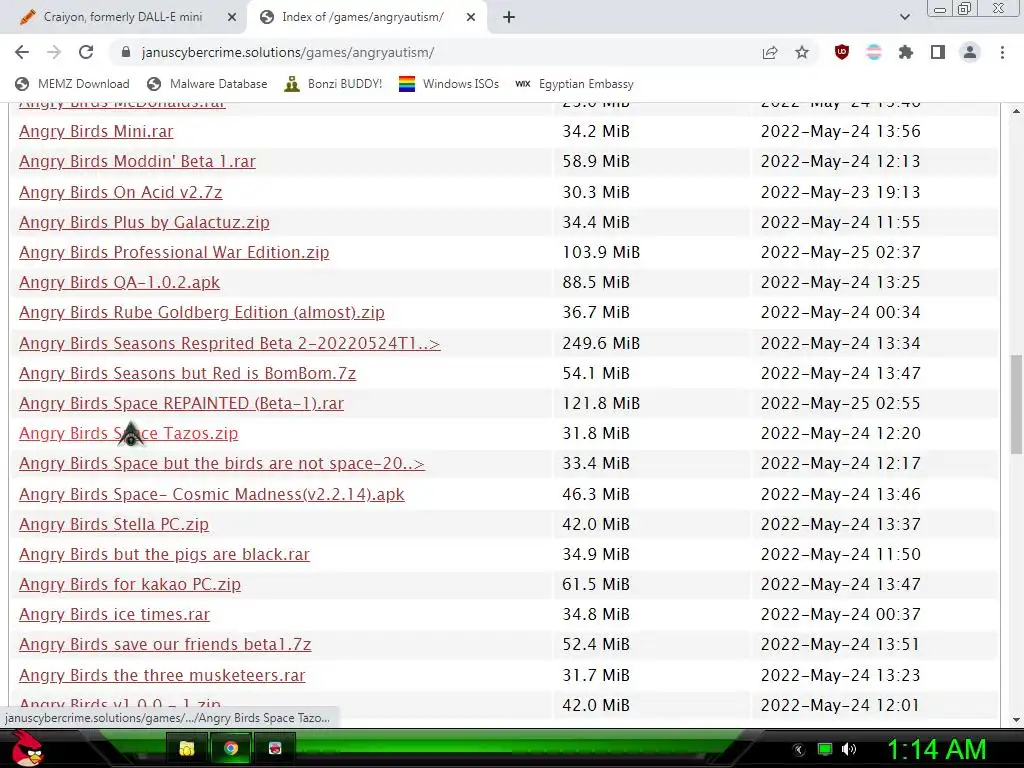Select the 121.8 MiB size cell

pos(601,403)
